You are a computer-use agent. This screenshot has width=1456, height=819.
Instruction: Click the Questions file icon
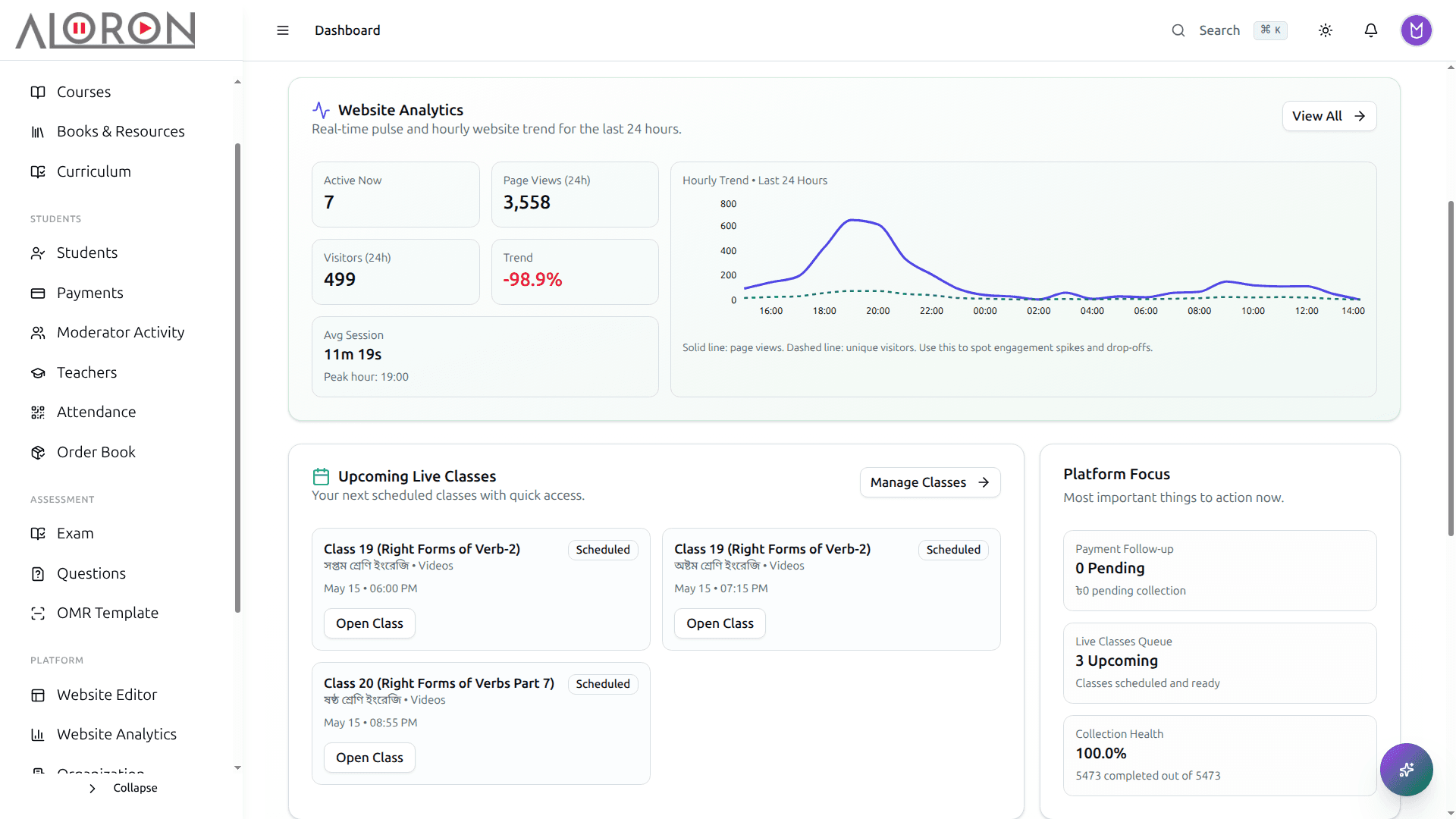pyautogui.click(x=38, y=573)
